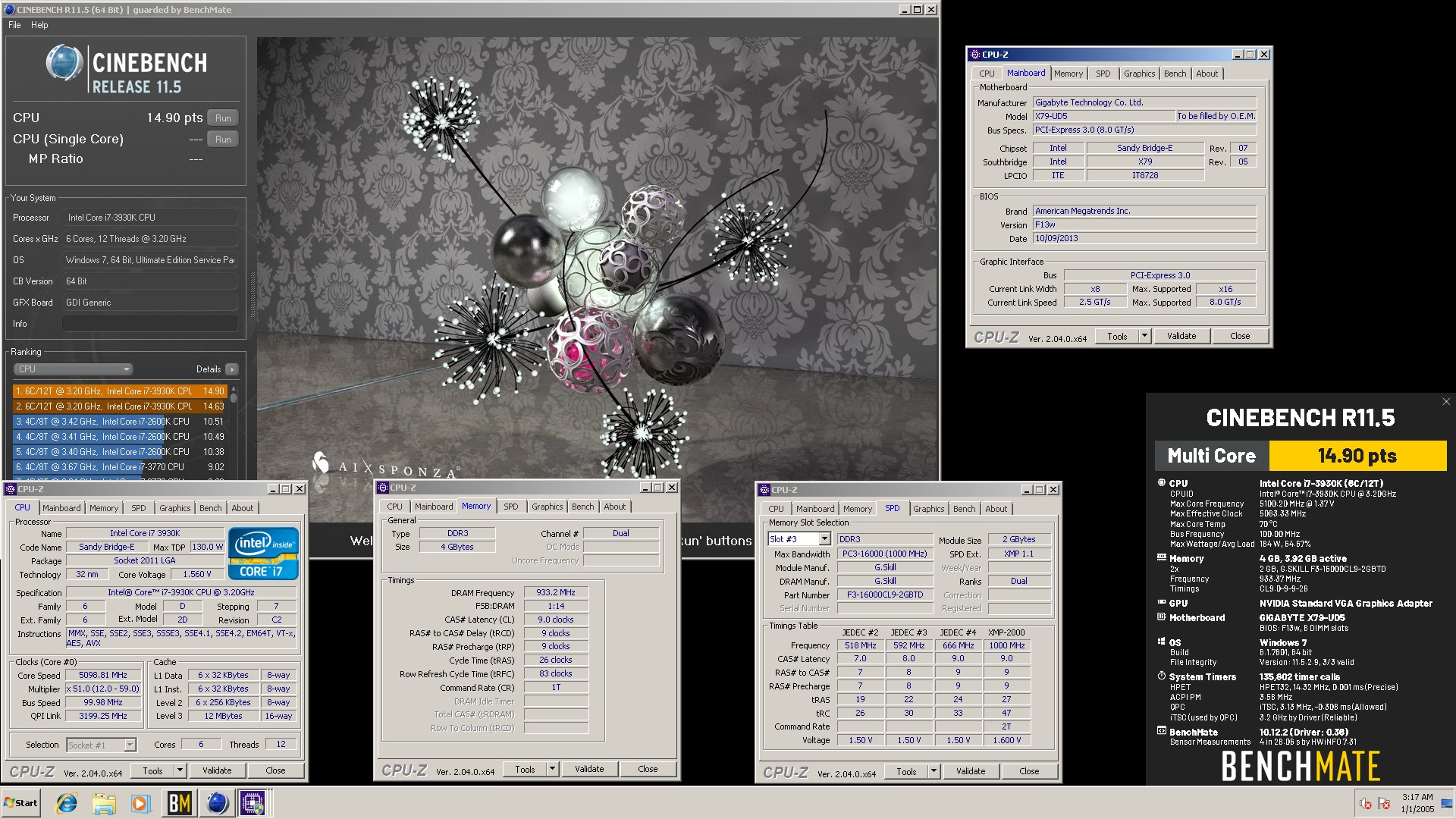Switch to Cinebench sphere icon in taskbar
Viewport: 1456px width, 819px height.
(217, 803)
